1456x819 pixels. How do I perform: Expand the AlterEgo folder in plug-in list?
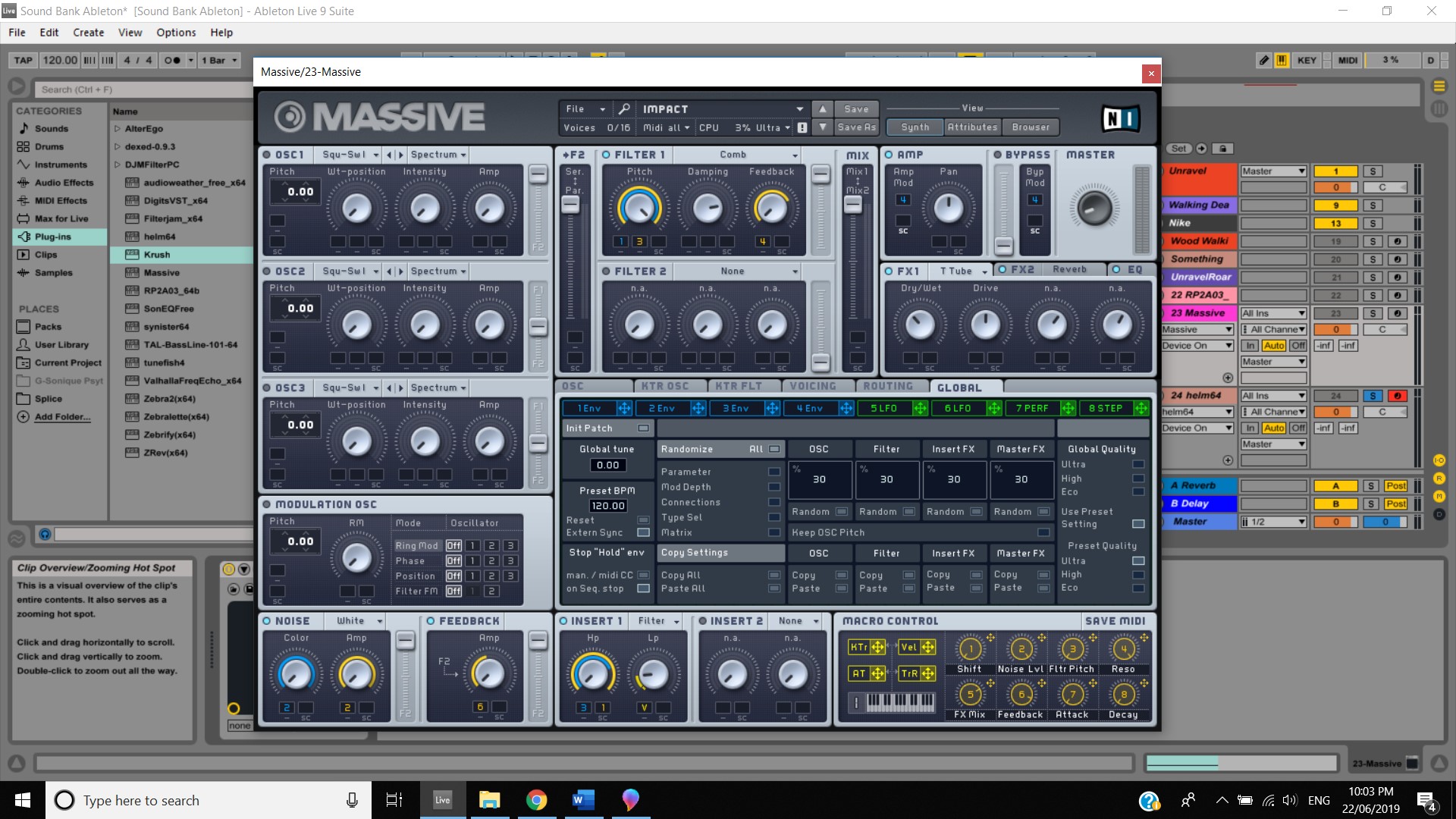[118, 129]
